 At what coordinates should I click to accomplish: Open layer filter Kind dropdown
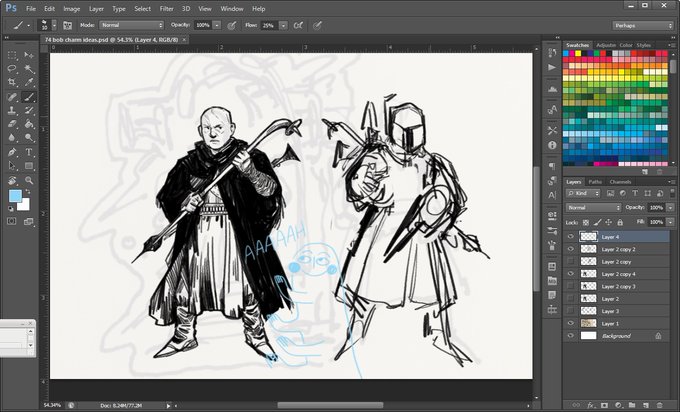pos(583,193)
